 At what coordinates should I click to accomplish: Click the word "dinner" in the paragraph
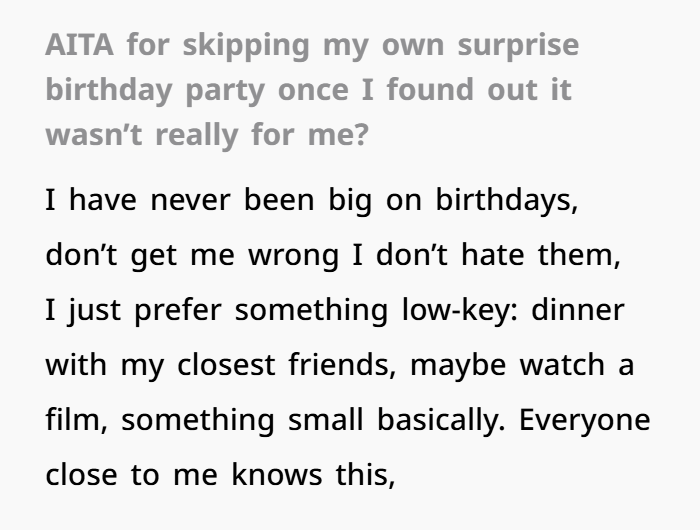point(578,309)
